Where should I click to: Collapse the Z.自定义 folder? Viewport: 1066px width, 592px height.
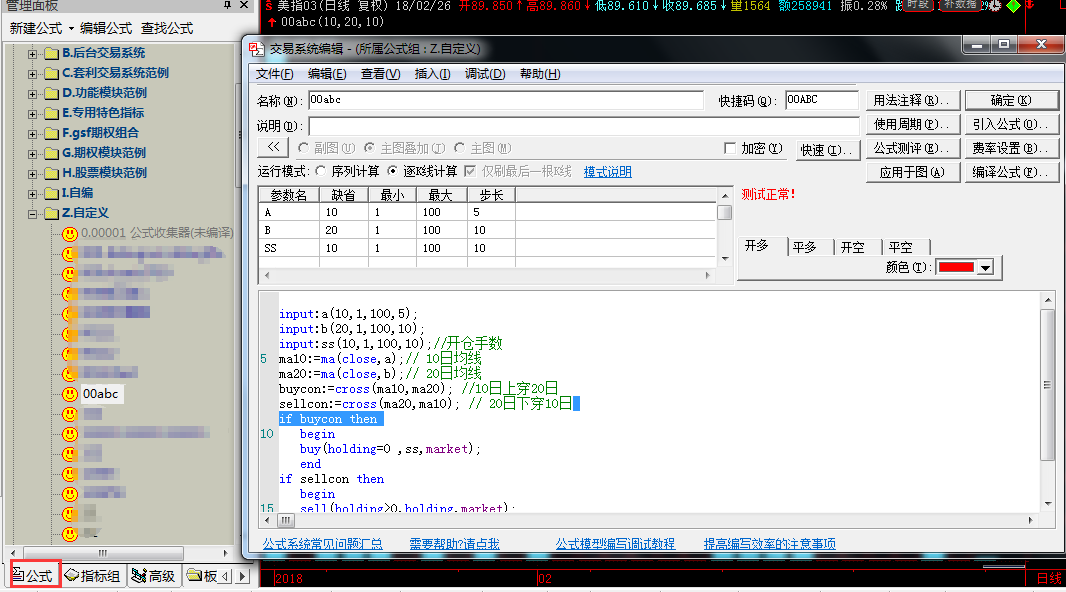pyautogui.click(x=33, y=213)
